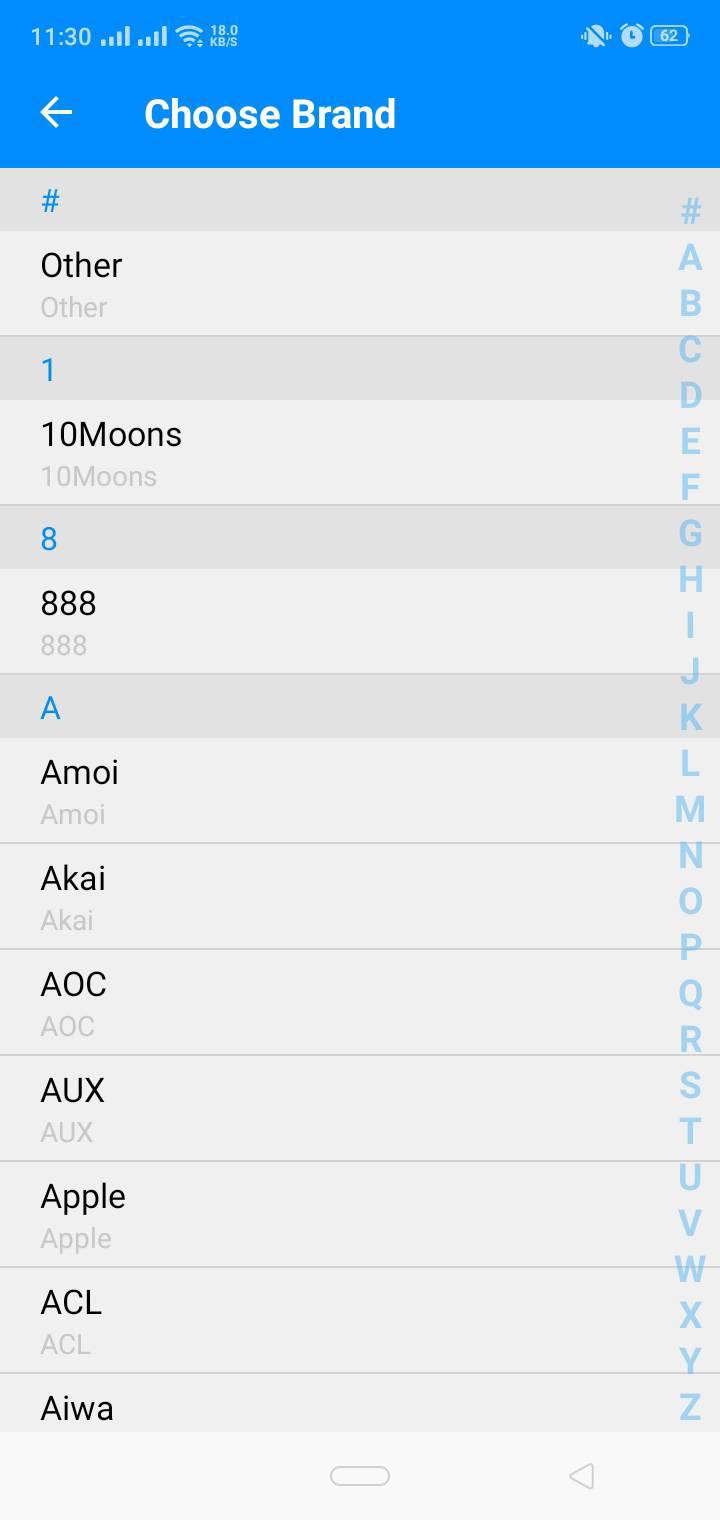This screenshot has width=720, height=1520.
Task: Jump to # in alphabet index
Action: tap(690, 211)
